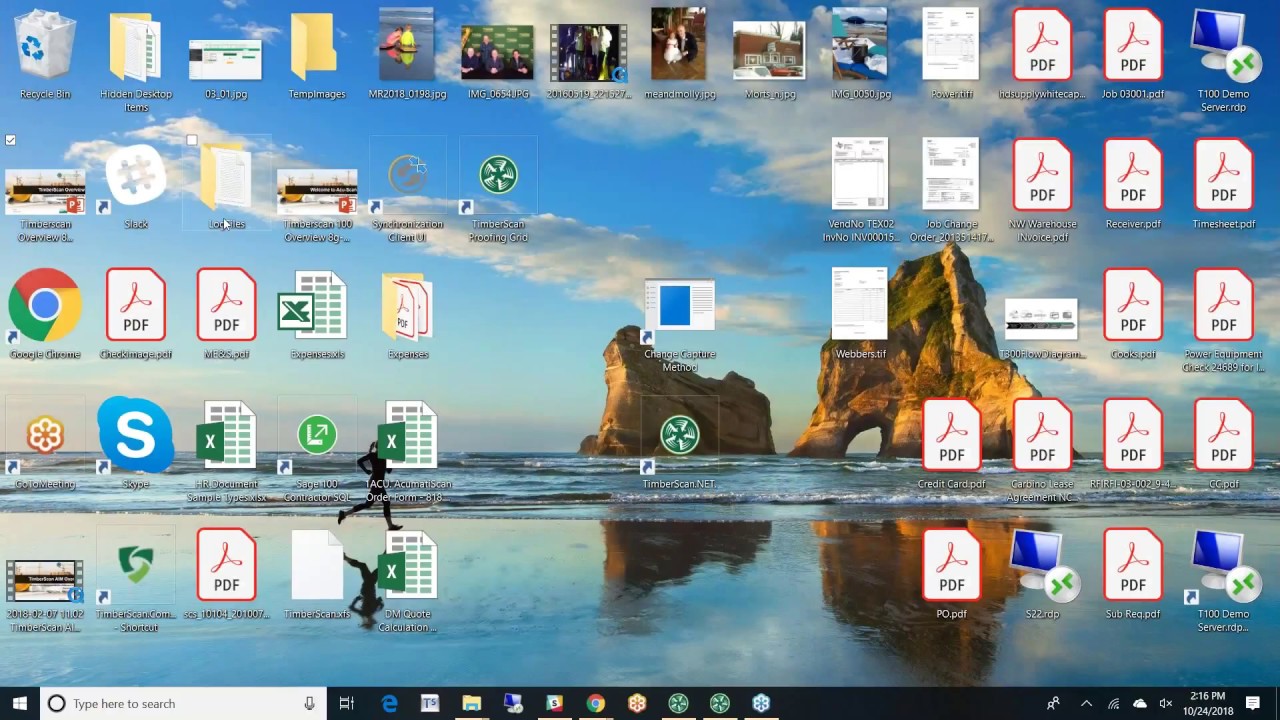Select the Timesheet.pdf file
This screenshot has height=720, width=1280.
pos(1224,185)
